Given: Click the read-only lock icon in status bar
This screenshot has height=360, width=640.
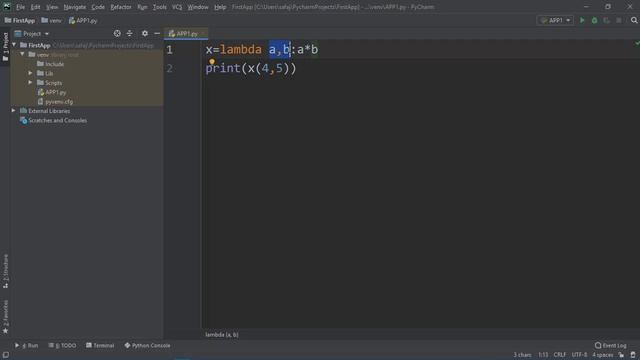Looking at the screenshot, I should [x=621, y=355].
